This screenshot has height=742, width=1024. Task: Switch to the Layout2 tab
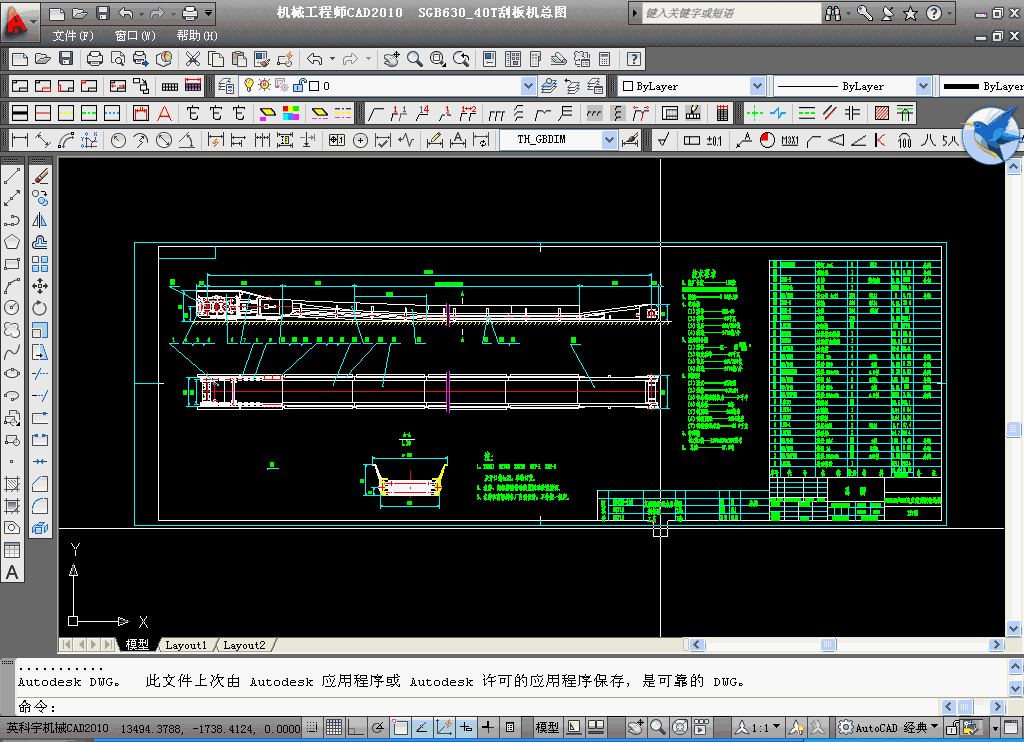tap(244, 645)
